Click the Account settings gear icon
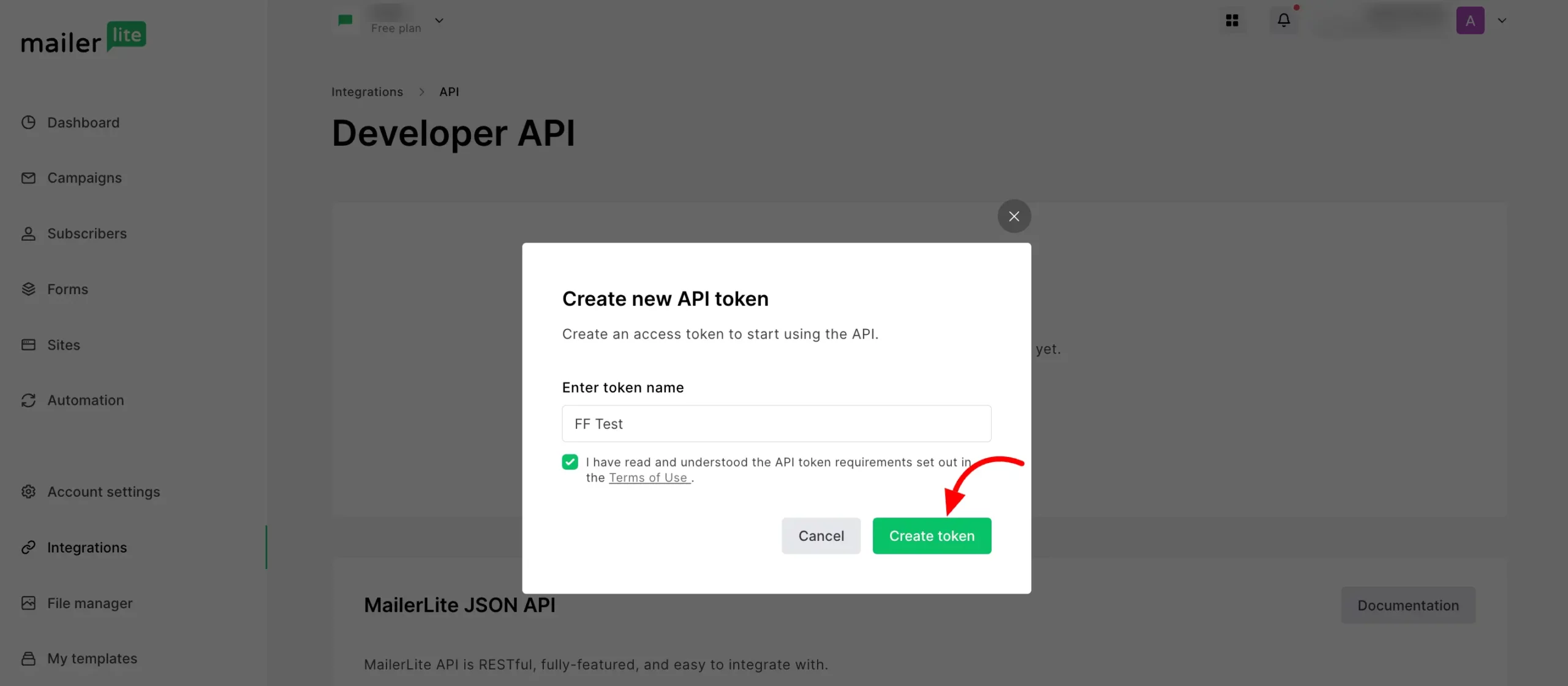This screenshot has height=686, width=1568. click(28, 492)
